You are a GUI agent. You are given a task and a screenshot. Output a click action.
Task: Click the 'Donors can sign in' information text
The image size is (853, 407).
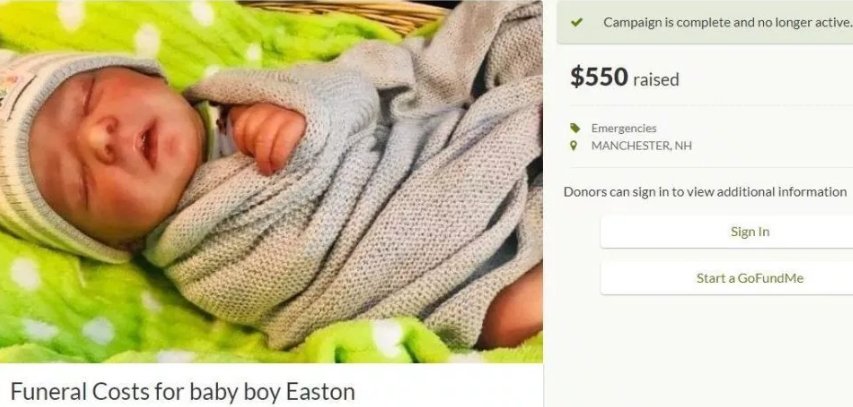[705, 192]
